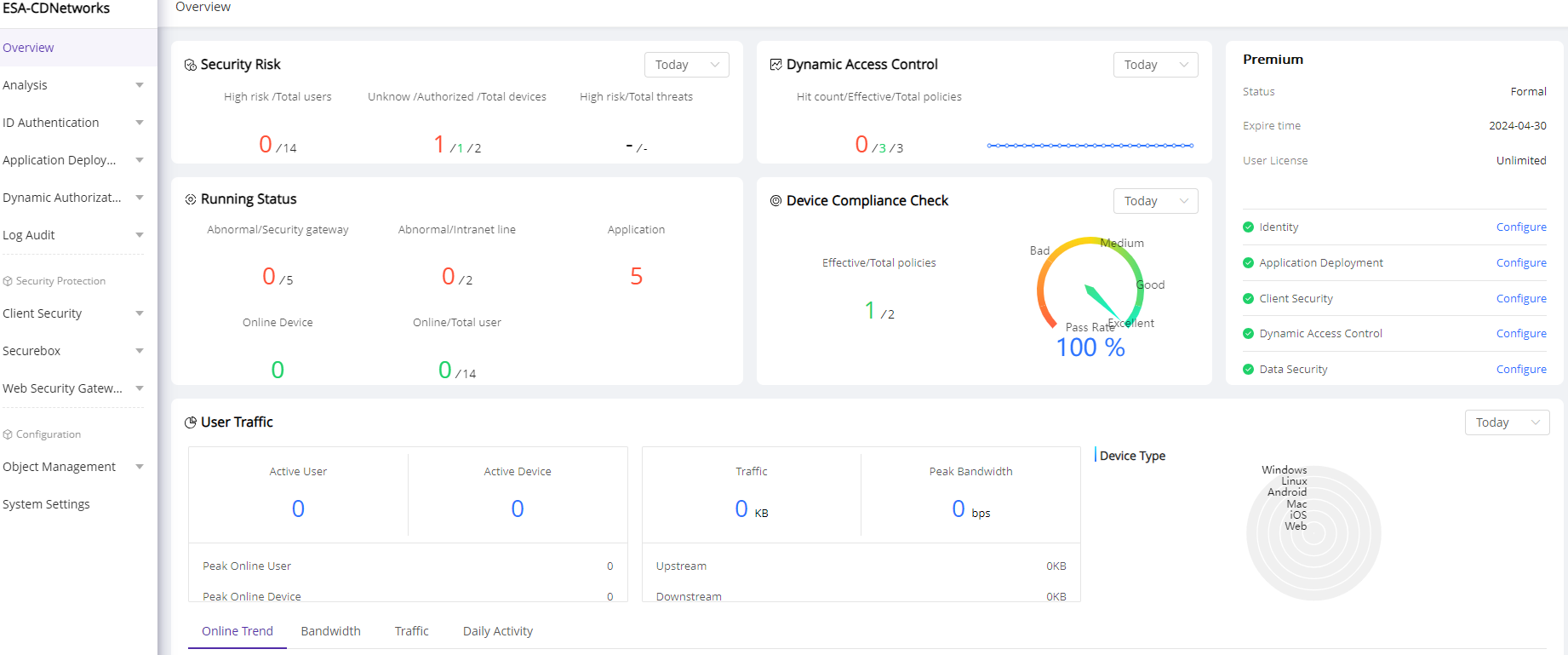
Task: Click the Active User value
Action: point(298,508)
